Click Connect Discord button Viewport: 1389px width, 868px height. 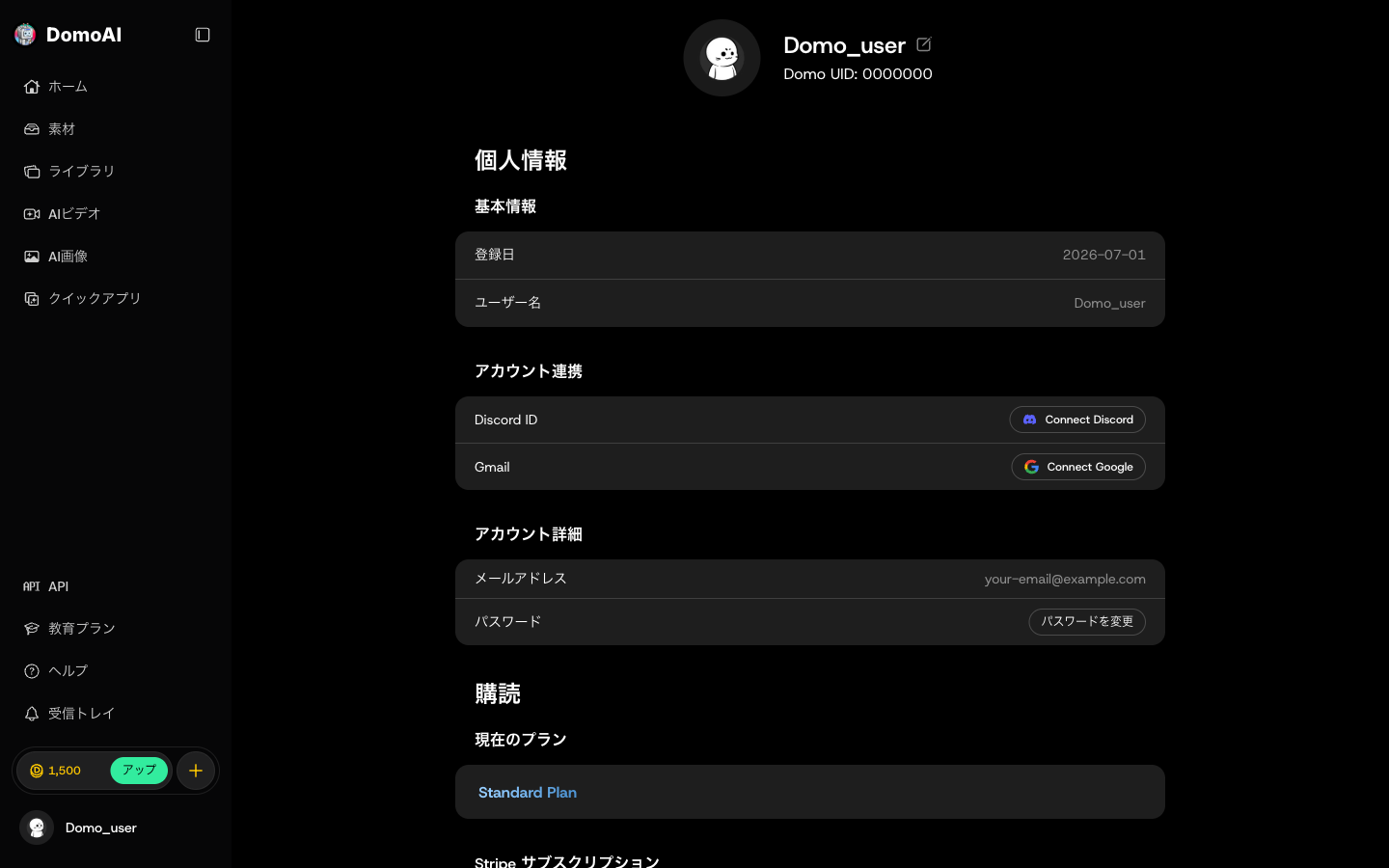coord(1077,420)
